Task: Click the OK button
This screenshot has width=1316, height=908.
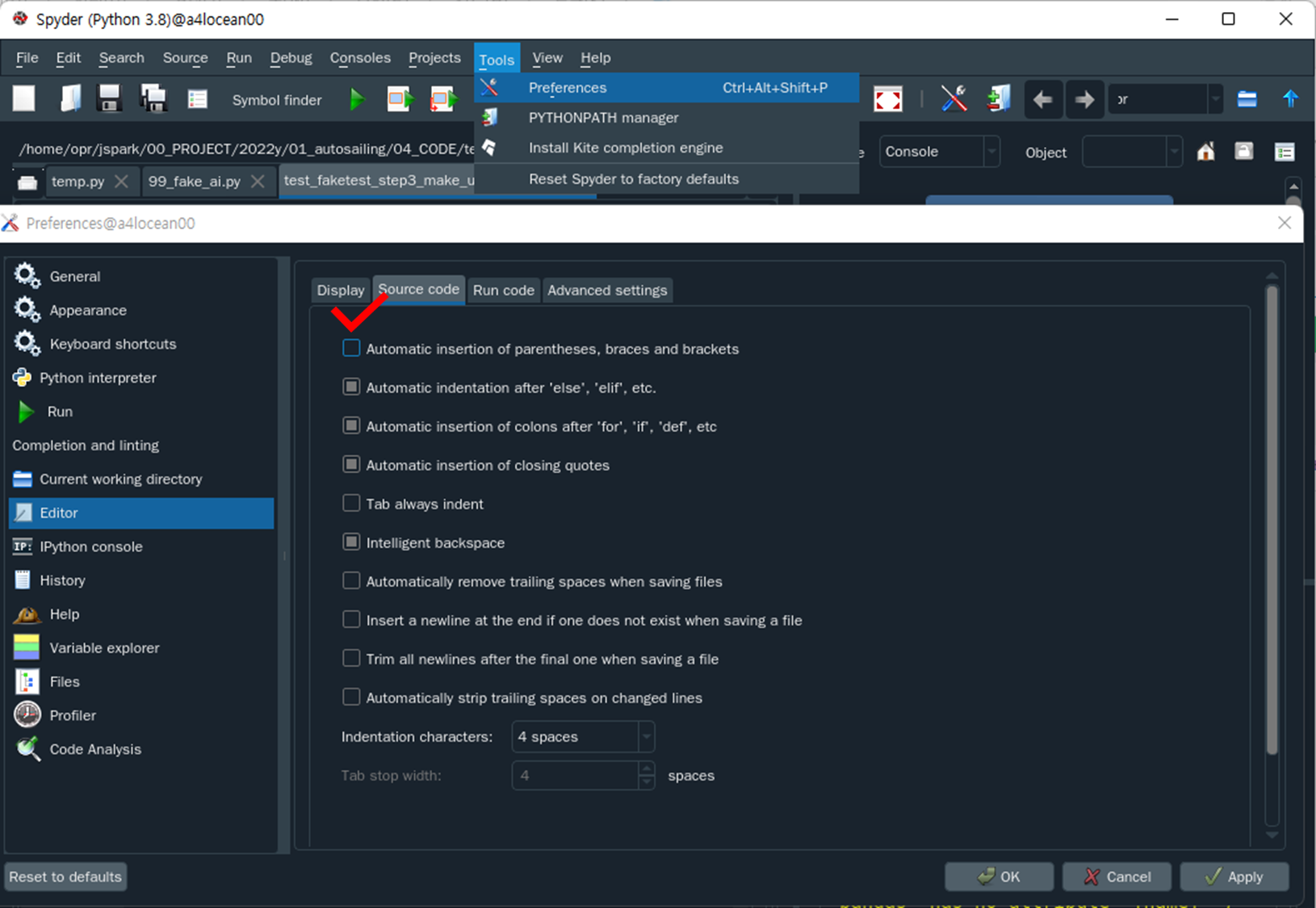Action: tap(1000, 877)
